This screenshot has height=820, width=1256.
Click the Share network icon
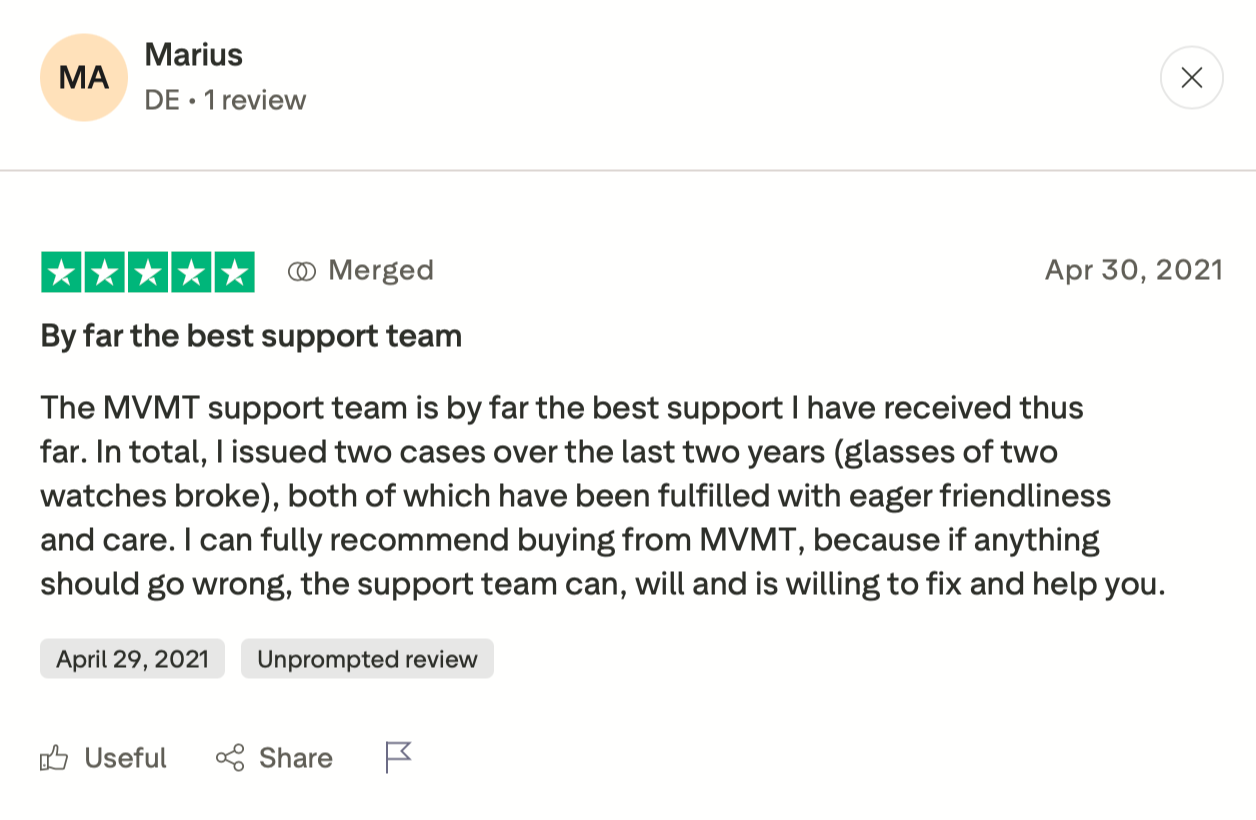230,758
